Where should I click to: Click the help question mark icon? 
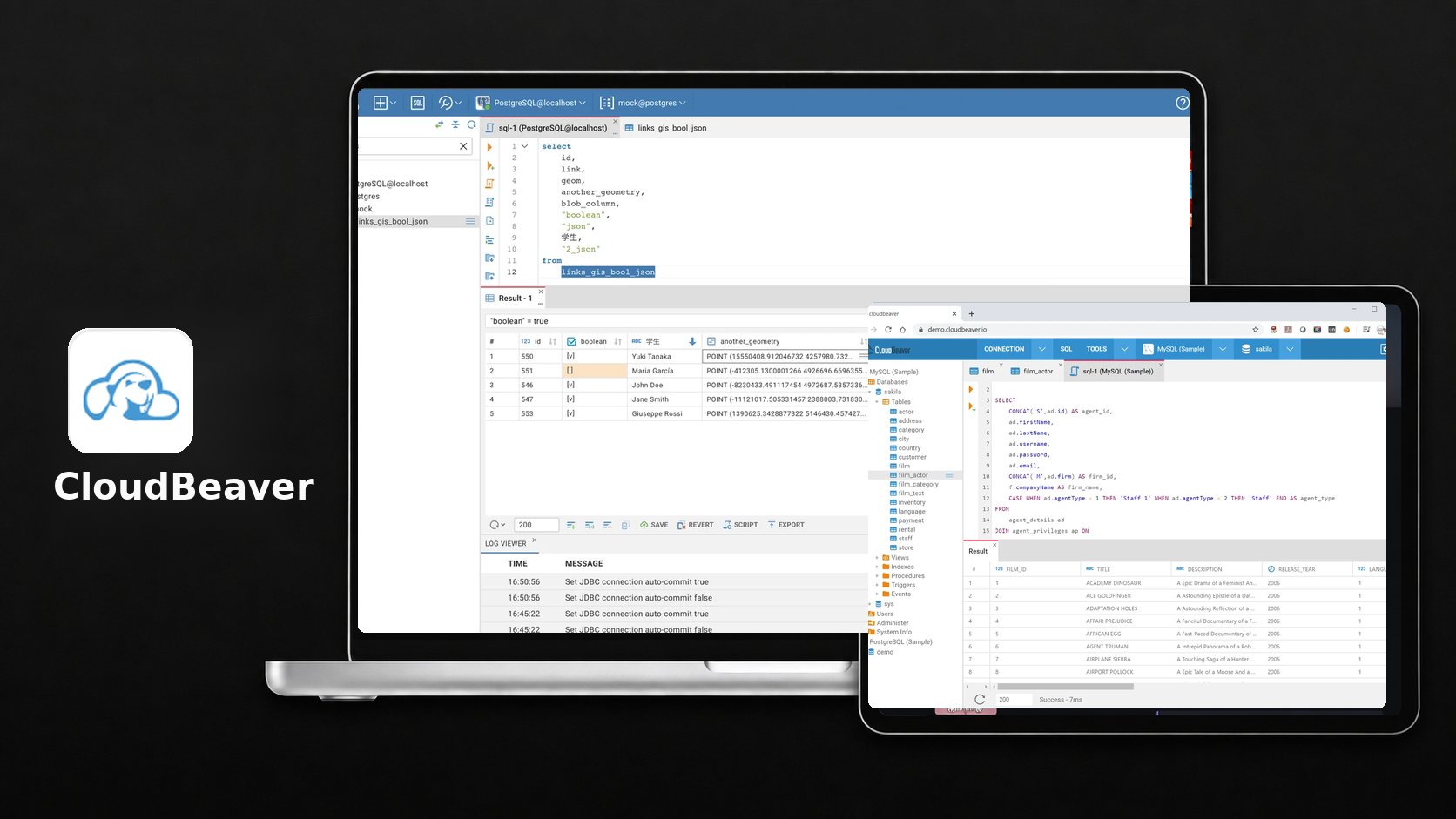point(1182,103)
